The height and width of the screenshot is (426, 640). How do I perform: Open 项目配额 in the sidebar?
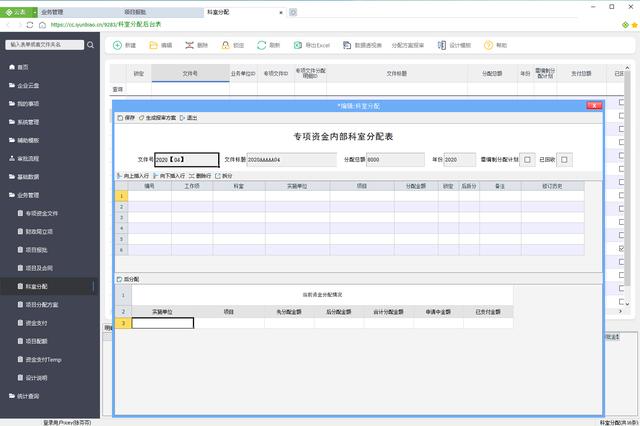coord(33,341)
